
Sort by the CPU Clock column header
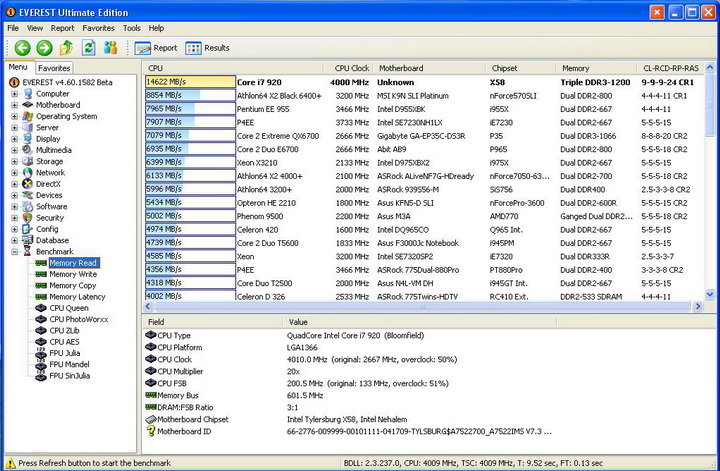tap(348, 68)
